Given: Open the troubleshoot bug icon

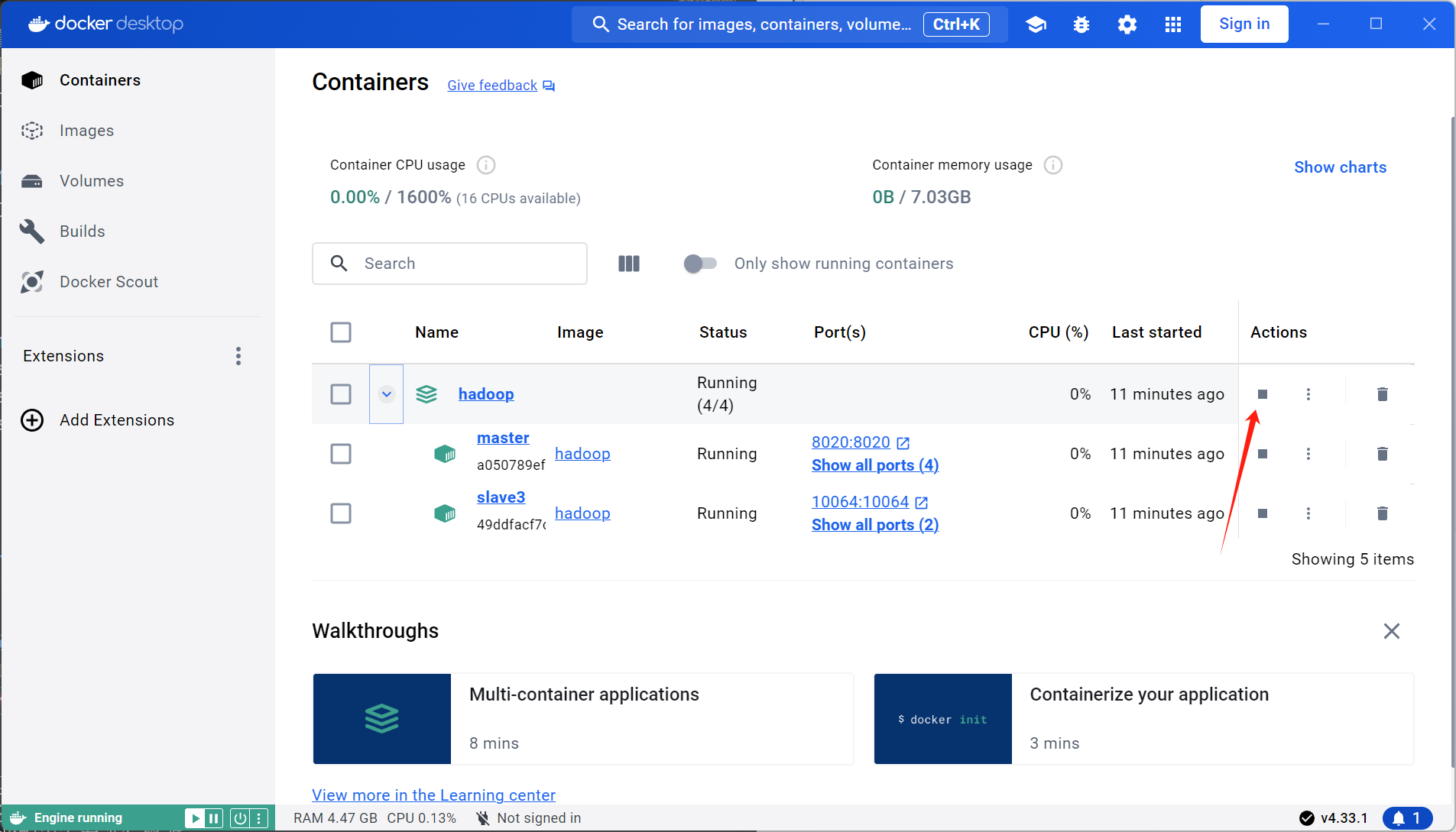Looking at the screenshot, I should point(1081,24).
